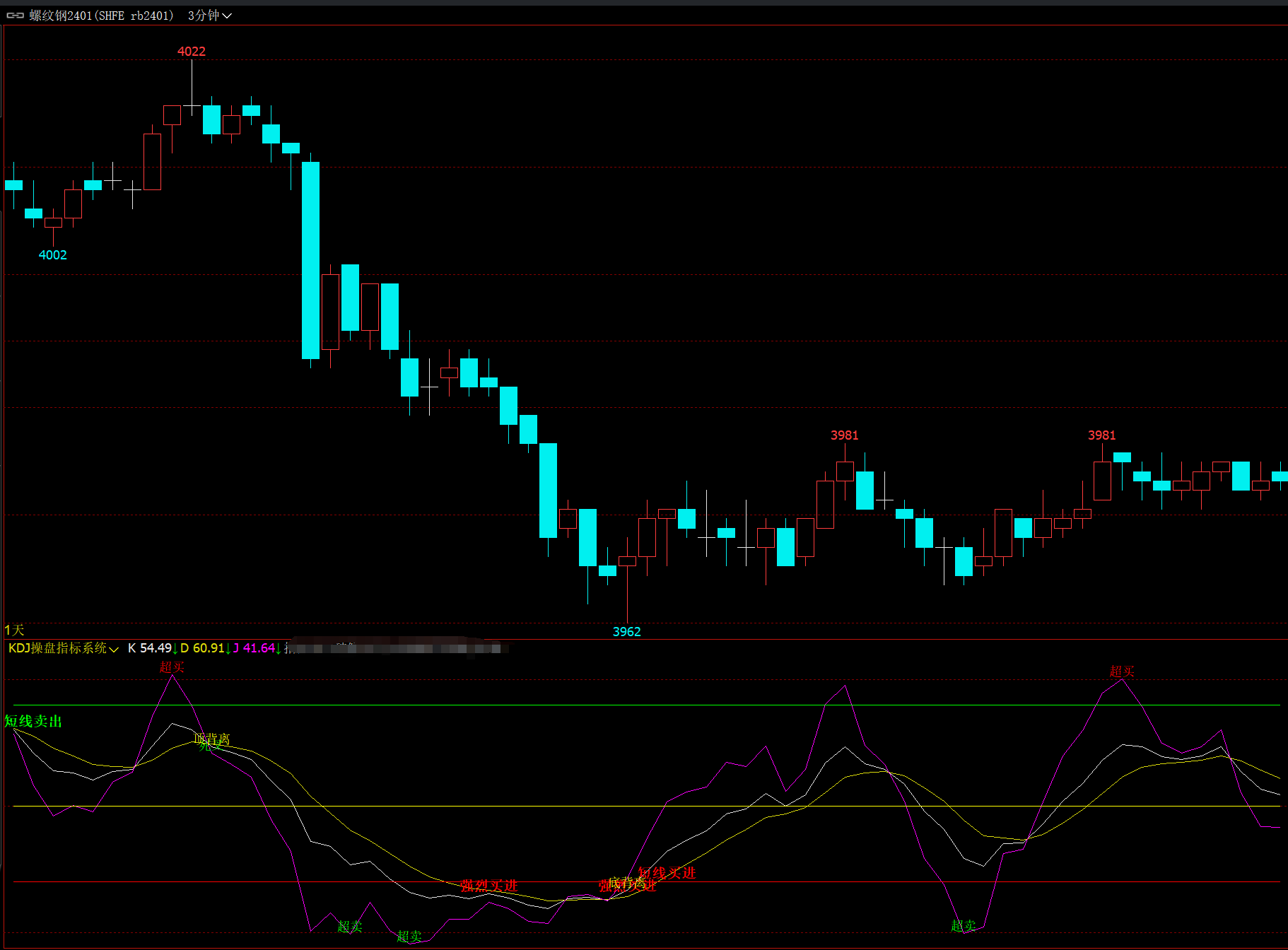Click the chain link icon top-left
Screen dimensions: 1288x950
pyautogui.click(x=16, y=14)
